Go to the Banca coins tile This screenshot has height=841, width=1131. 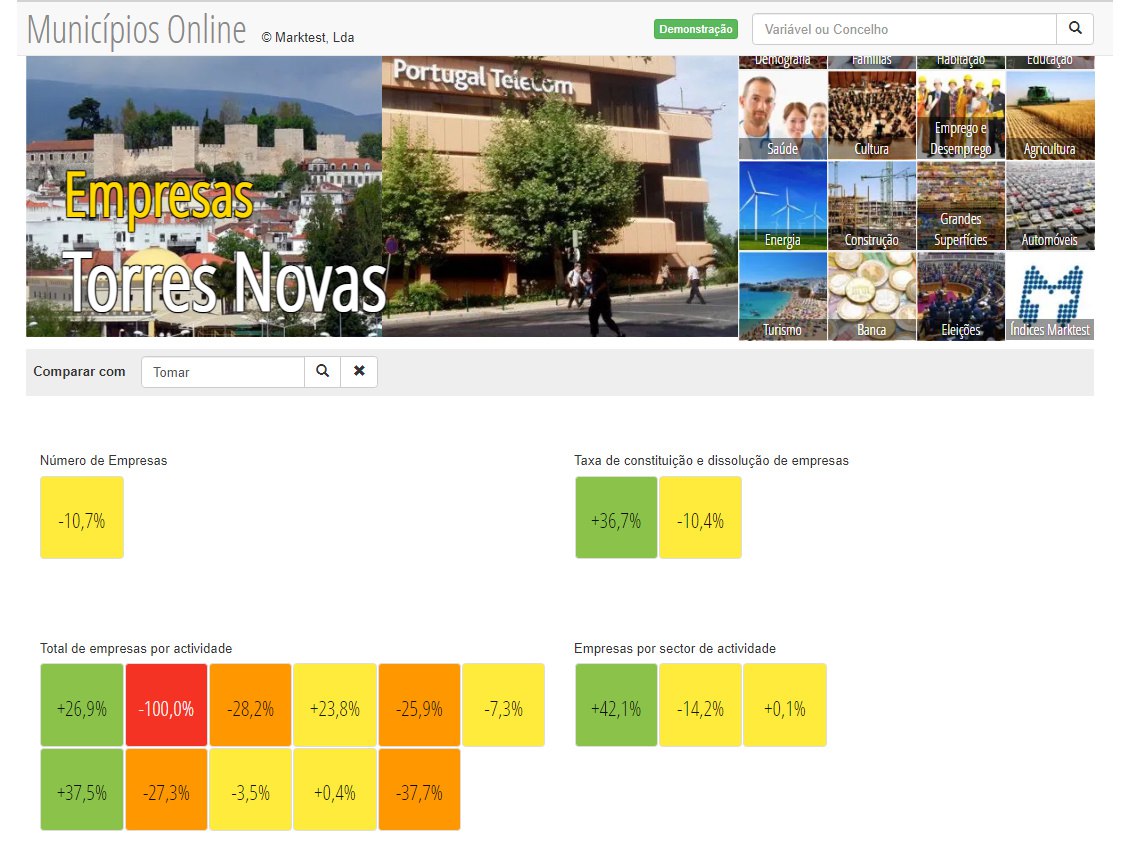(x=871, y=296)
